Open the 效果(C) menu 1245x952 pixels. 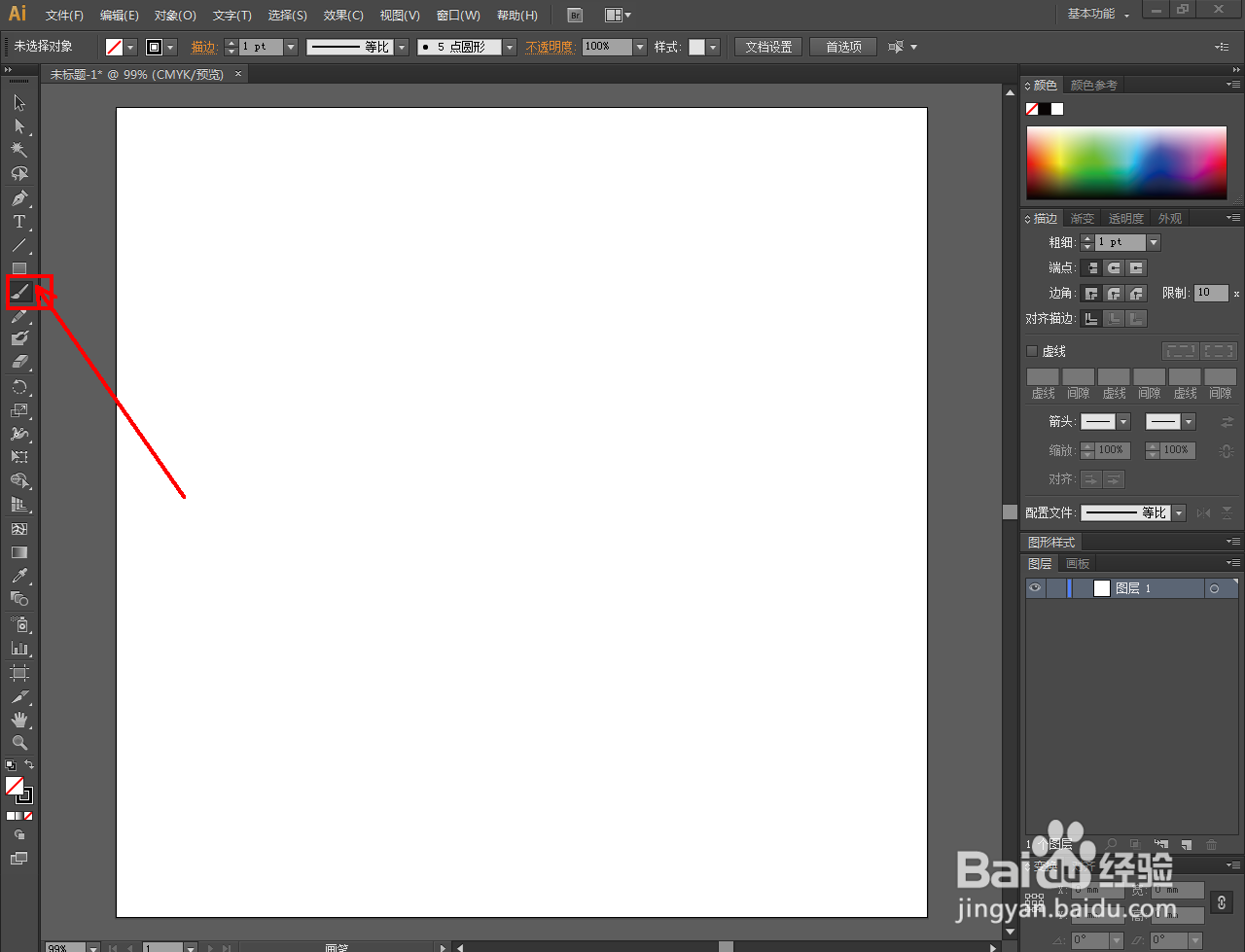coord(343,16)
